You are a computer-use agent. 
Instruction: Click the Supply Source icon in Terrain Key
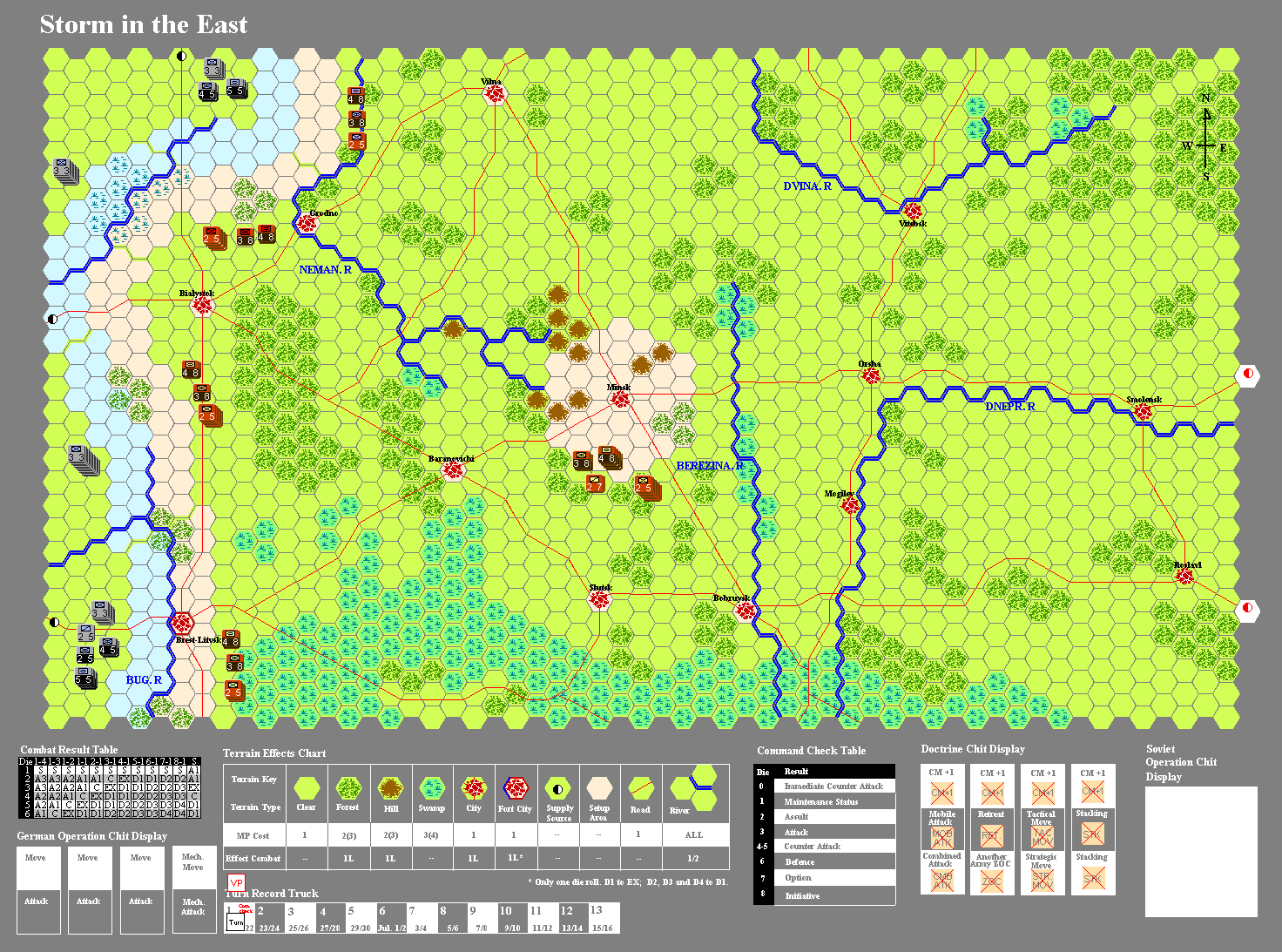557,788
